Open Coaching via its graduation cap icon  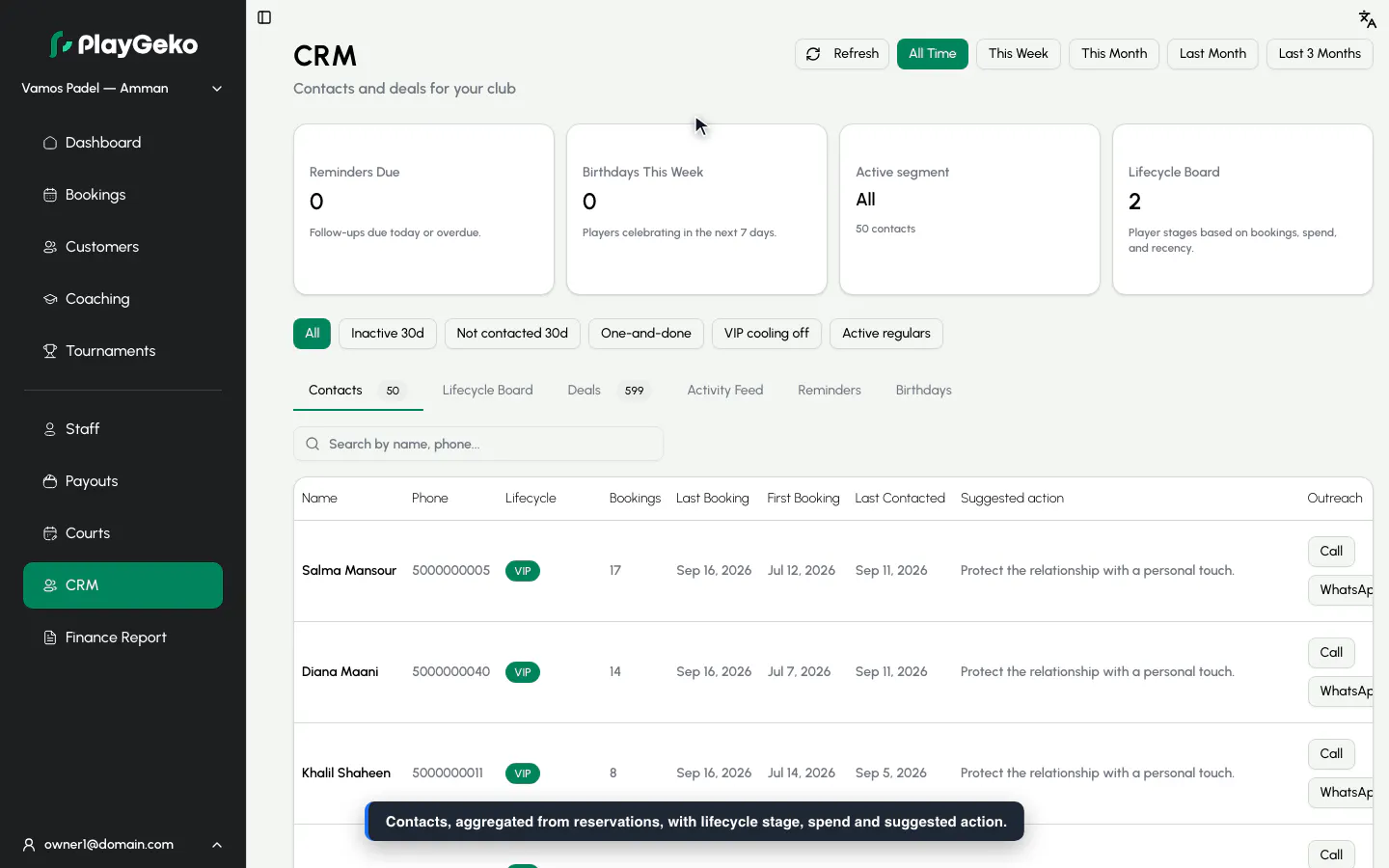50,299
